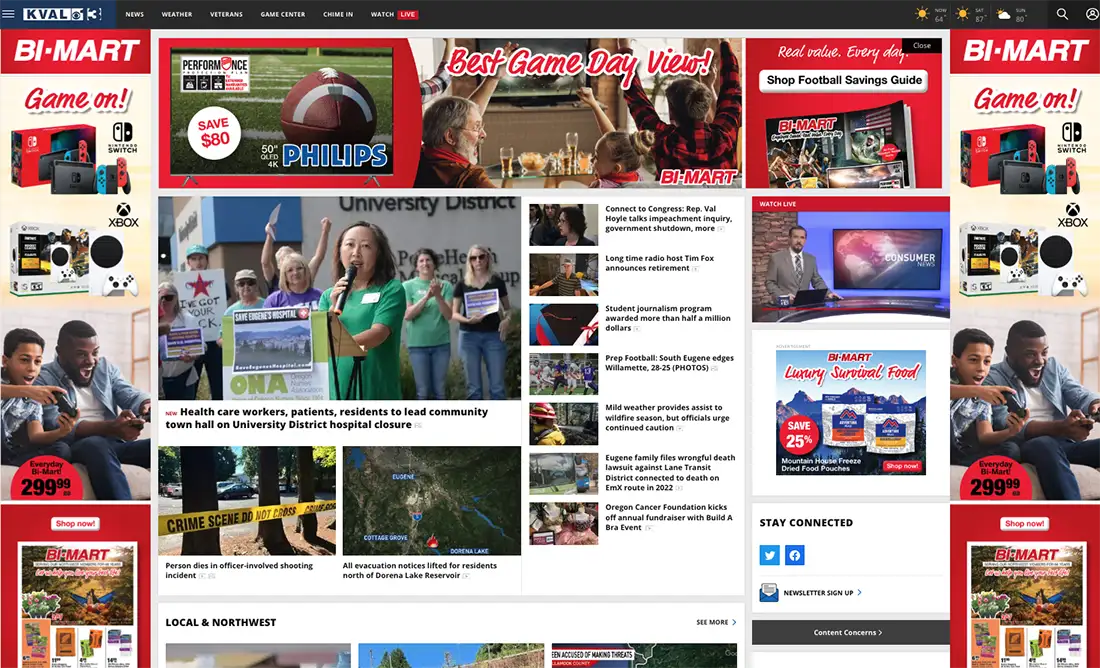The height and width of the screenshot is (668, 1100).
Task: Click the newsletter envelope icon
Action: pos(769,592)
